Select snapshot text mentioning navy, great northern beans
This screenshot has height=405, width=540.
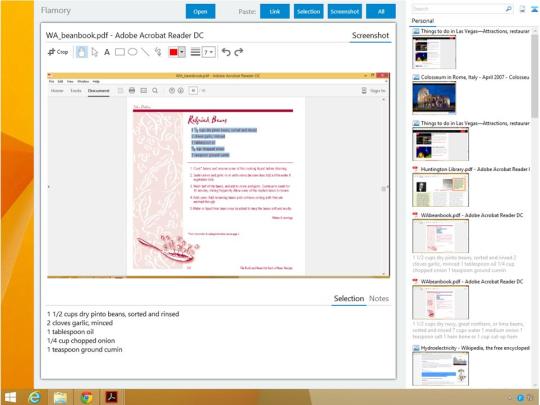pos(468,330)
